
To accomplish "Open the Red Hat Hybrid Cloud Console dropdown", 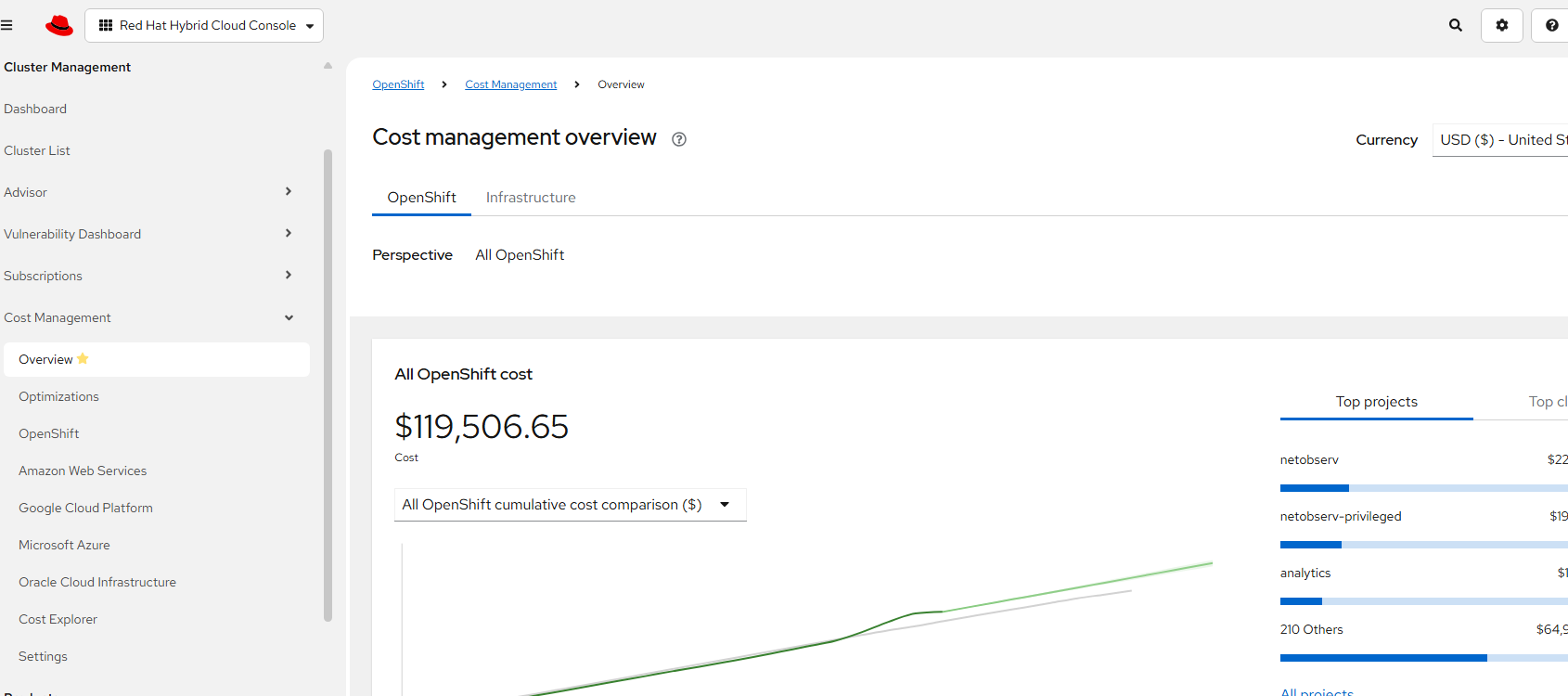I will tap(204, 25).
